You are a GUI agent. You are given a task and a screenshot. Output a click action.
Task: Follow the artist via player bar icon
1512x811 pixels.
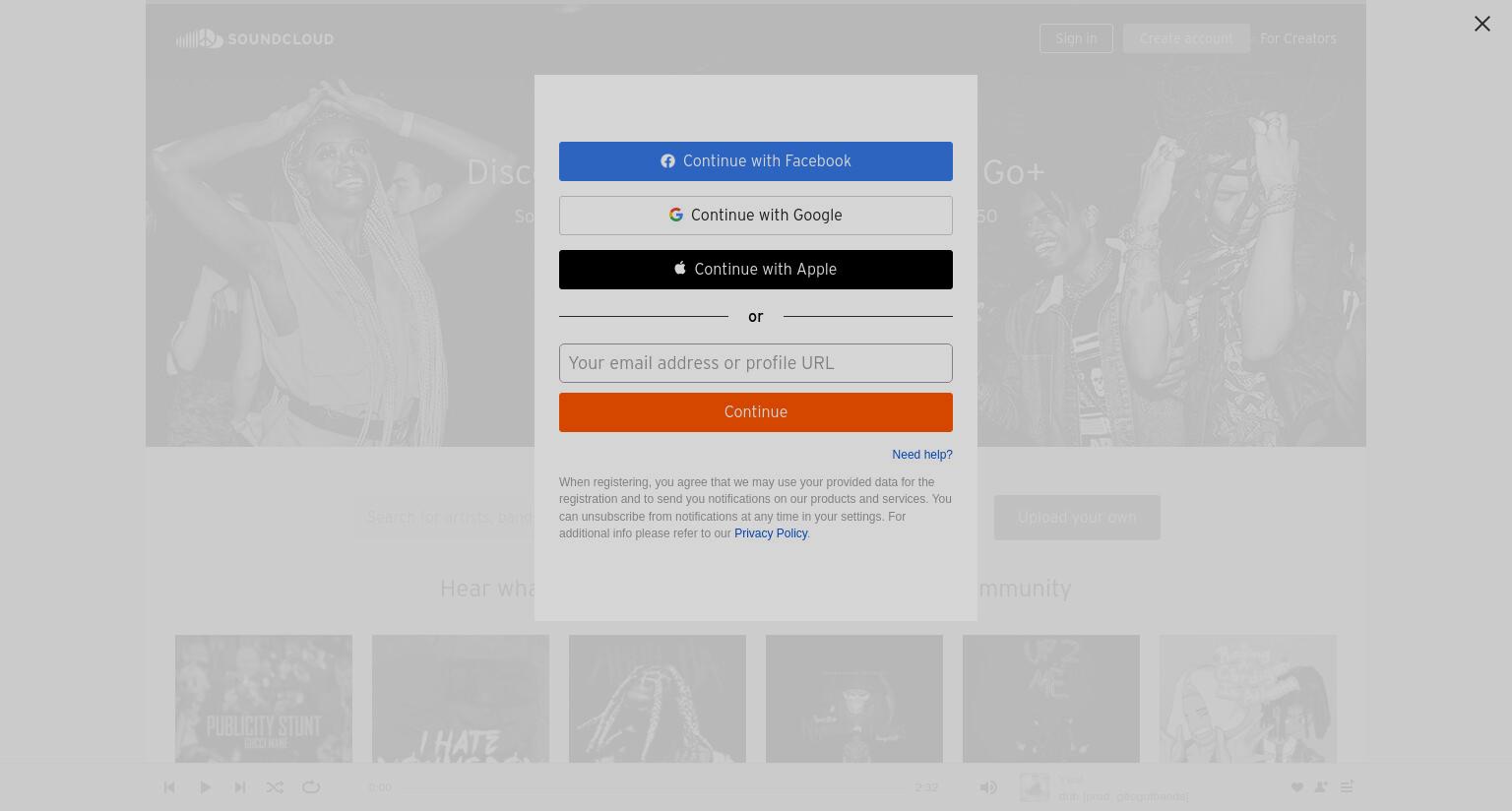[1321, 787]
